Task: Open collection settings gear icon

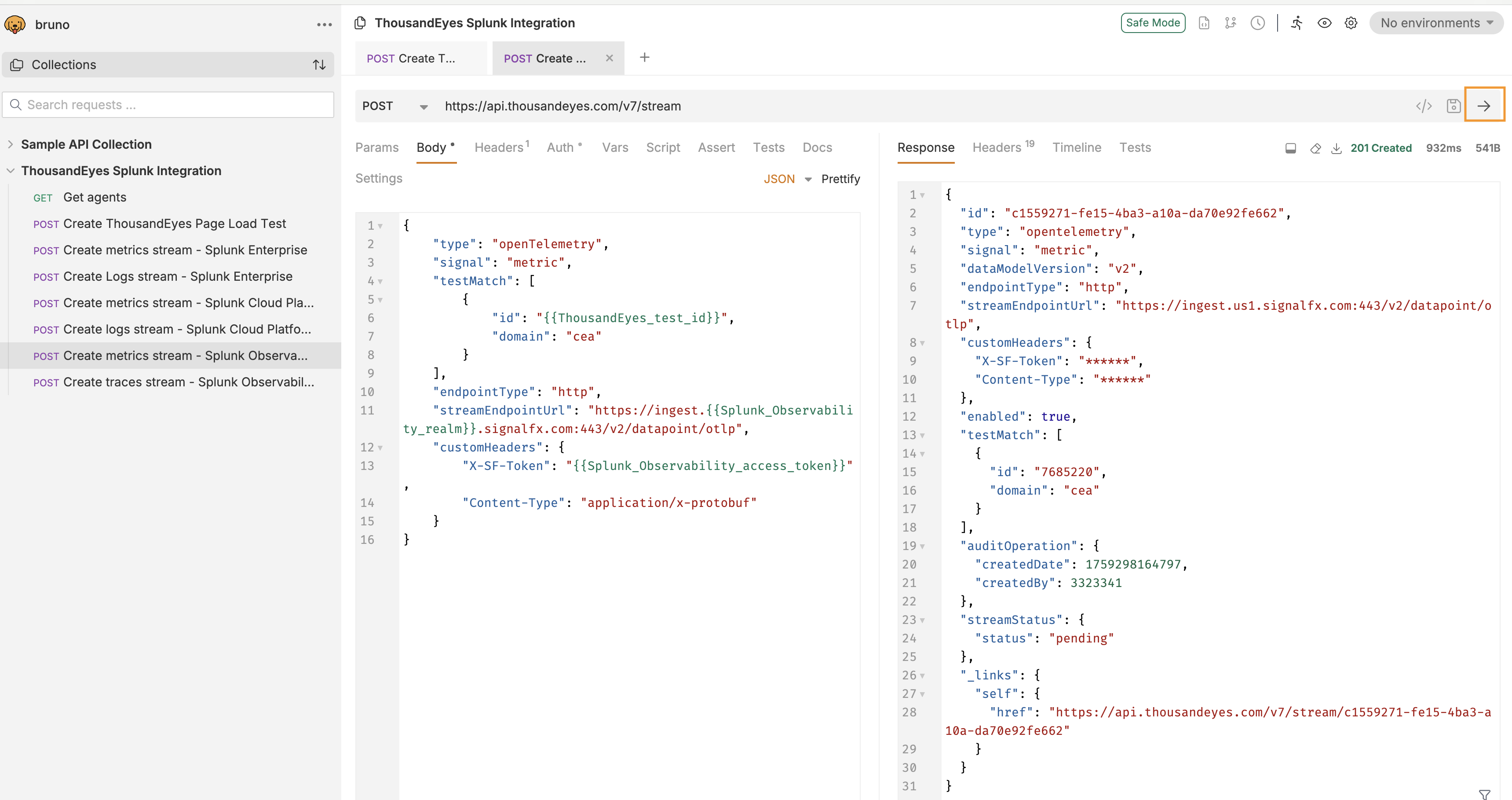Action: (1351, 23)
